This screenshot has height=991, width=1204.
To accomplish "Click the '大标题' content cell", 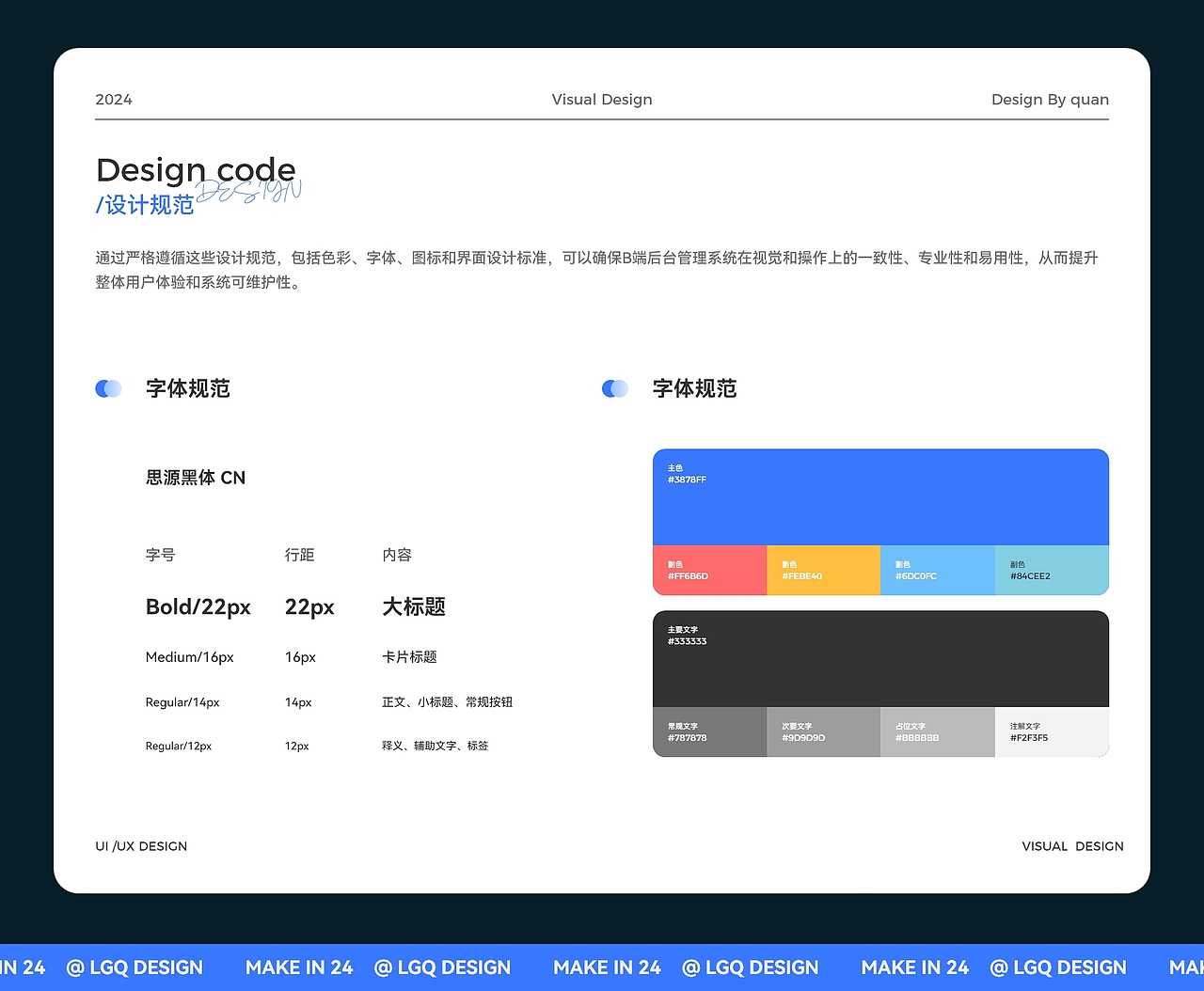I will (414, 606).
